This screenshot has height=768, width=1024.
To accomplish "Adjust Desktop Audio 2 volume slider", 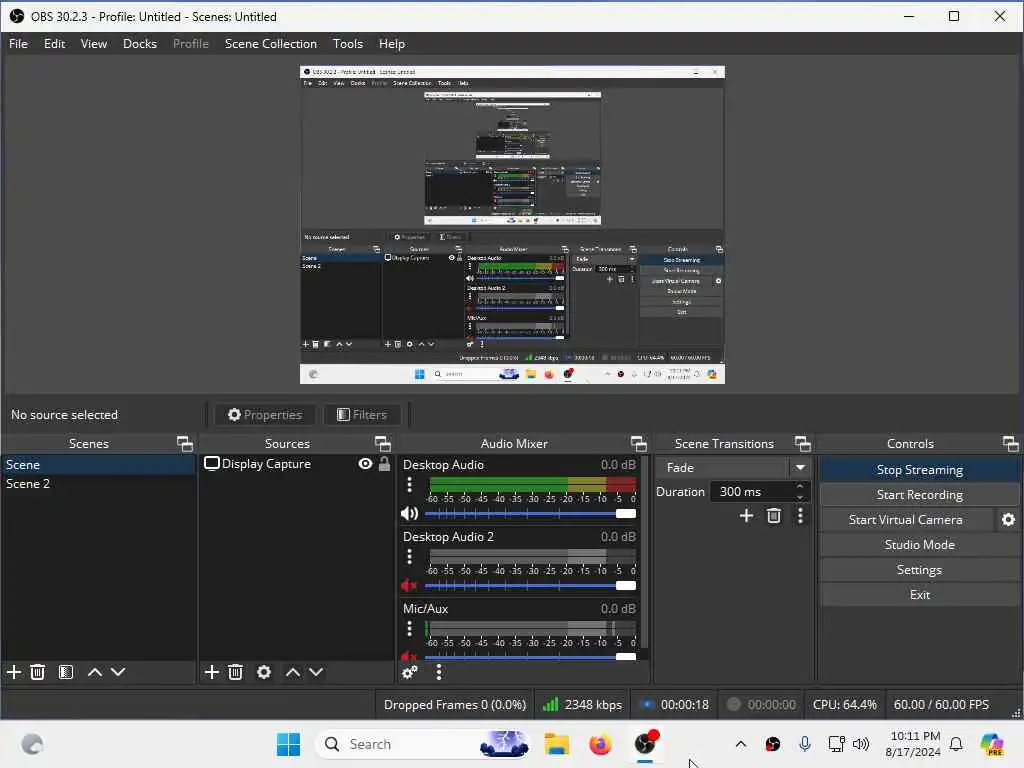I will [x=530, y=586].
